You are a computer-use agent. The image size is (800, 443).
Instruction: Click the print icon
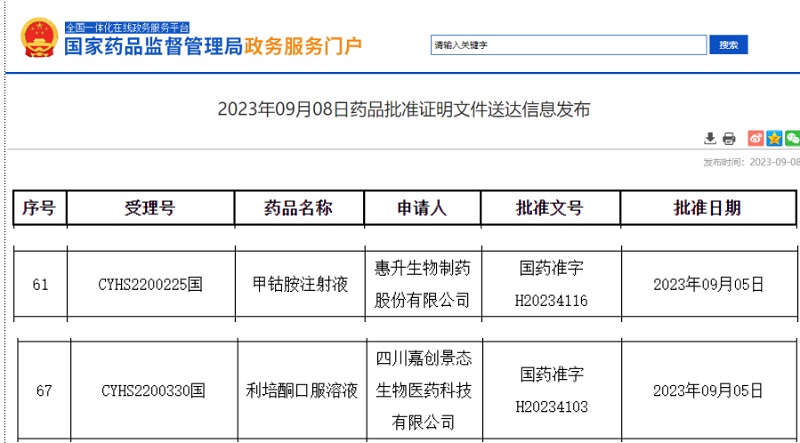click(x=729, y=138)
